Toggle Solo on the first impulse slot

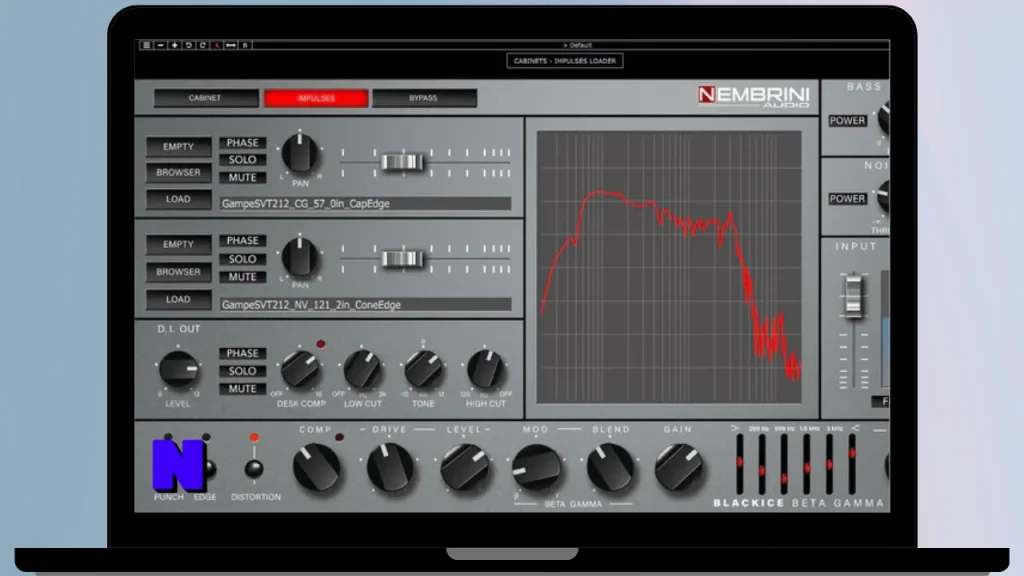(x=242, y=159)
